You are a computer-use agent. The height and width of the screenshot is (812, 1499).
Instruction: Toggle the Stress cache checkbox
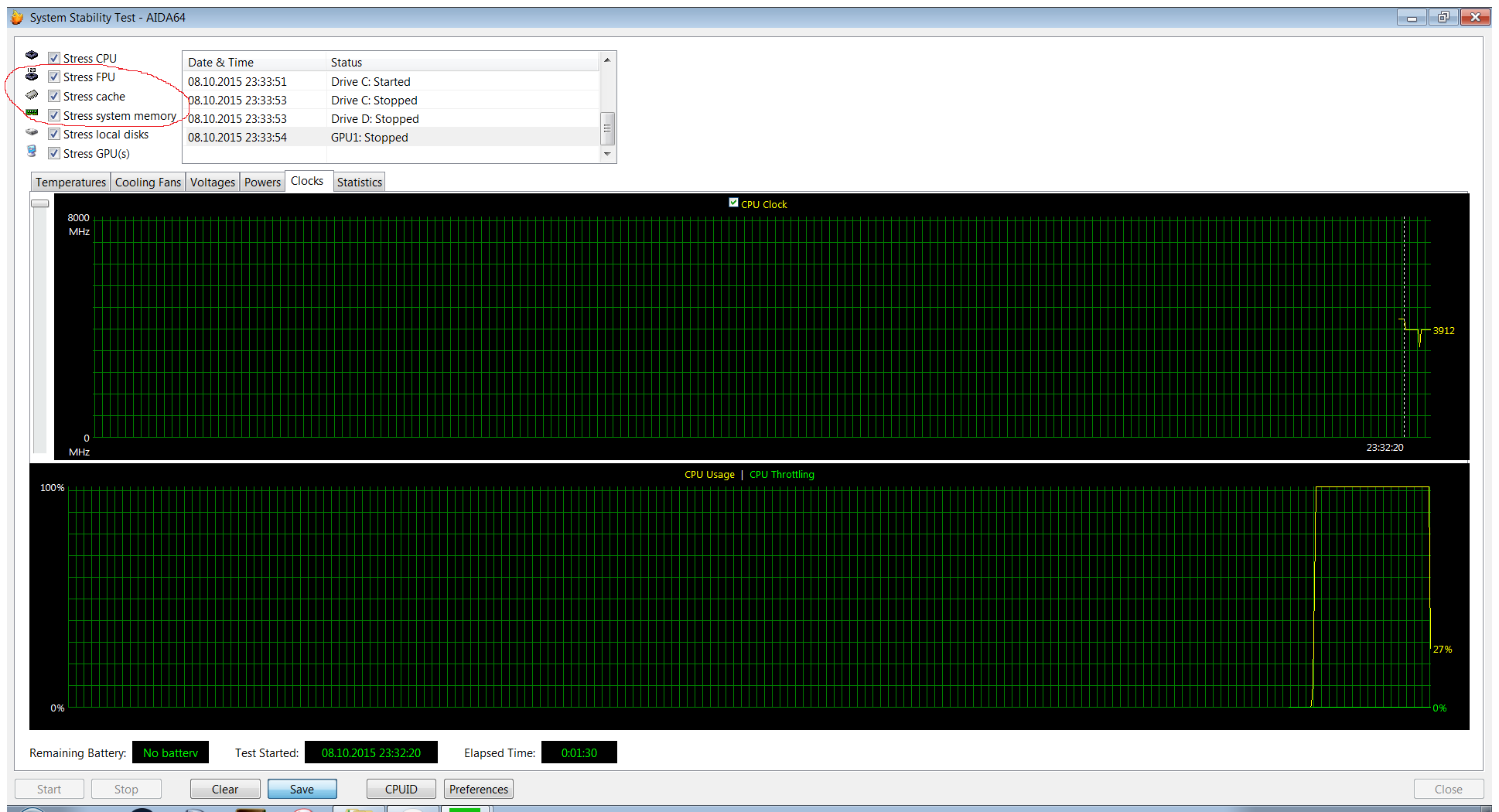54,96
